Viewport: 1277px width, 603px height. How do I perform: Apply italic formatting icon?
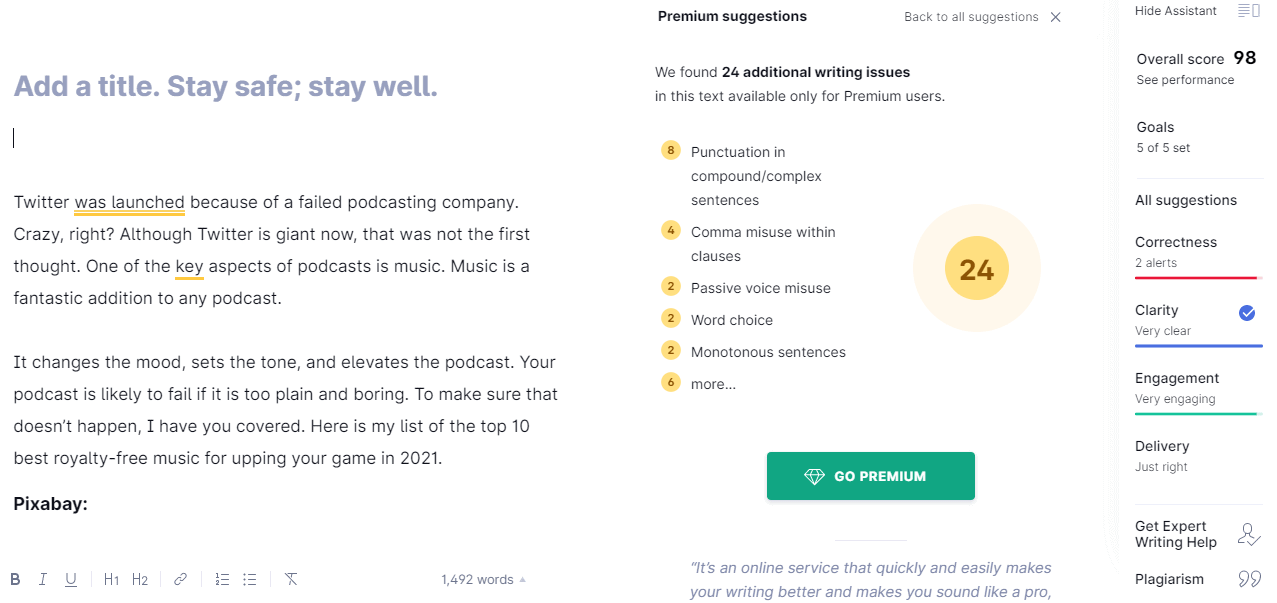(43, 579)
